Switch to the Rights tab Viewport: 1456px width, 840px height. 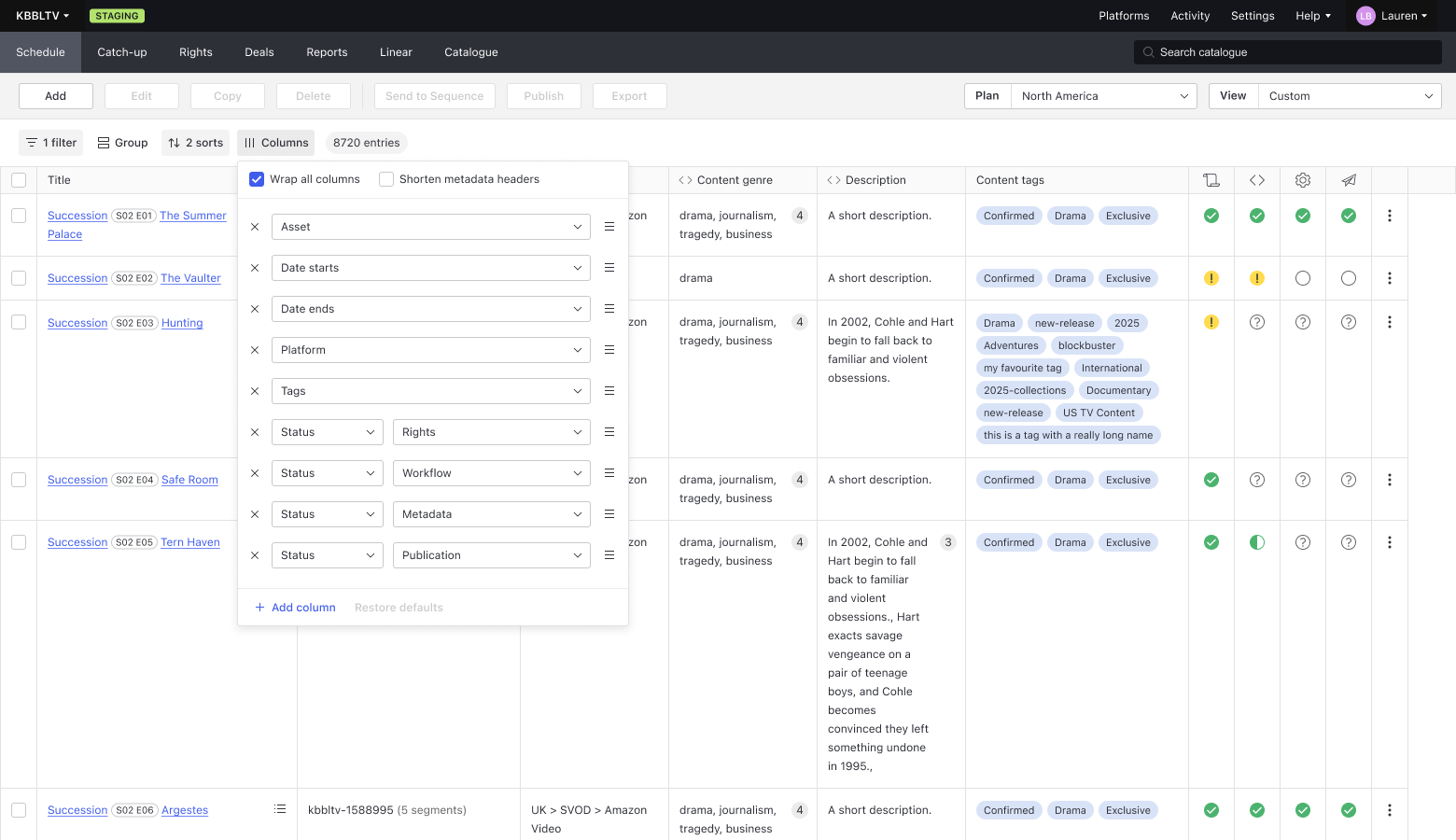[x=196, y=52]
